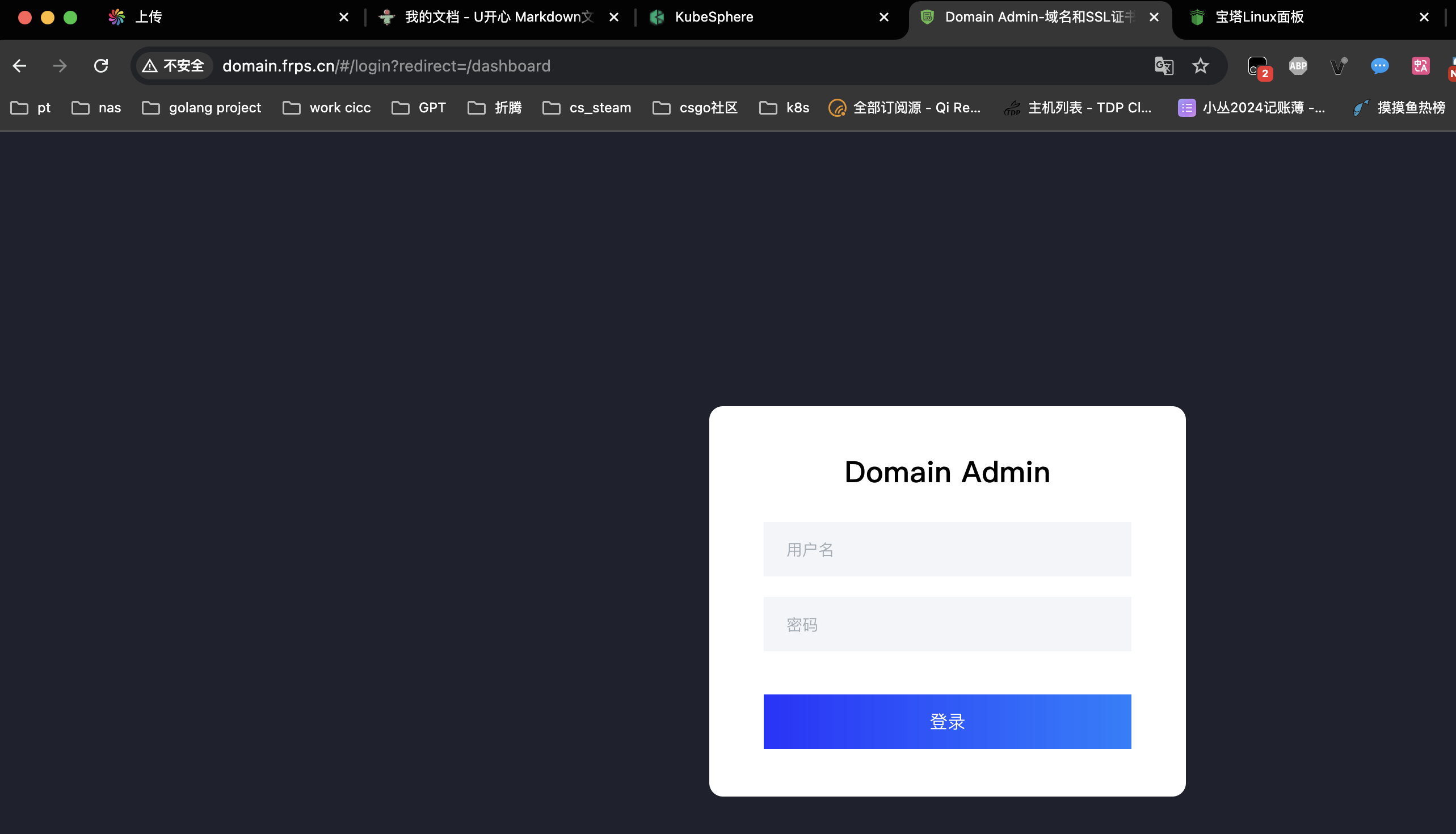Viewport: 1456px width, 834px height.
Task: Click the 用户名 username field
Action: click(946, 549)
